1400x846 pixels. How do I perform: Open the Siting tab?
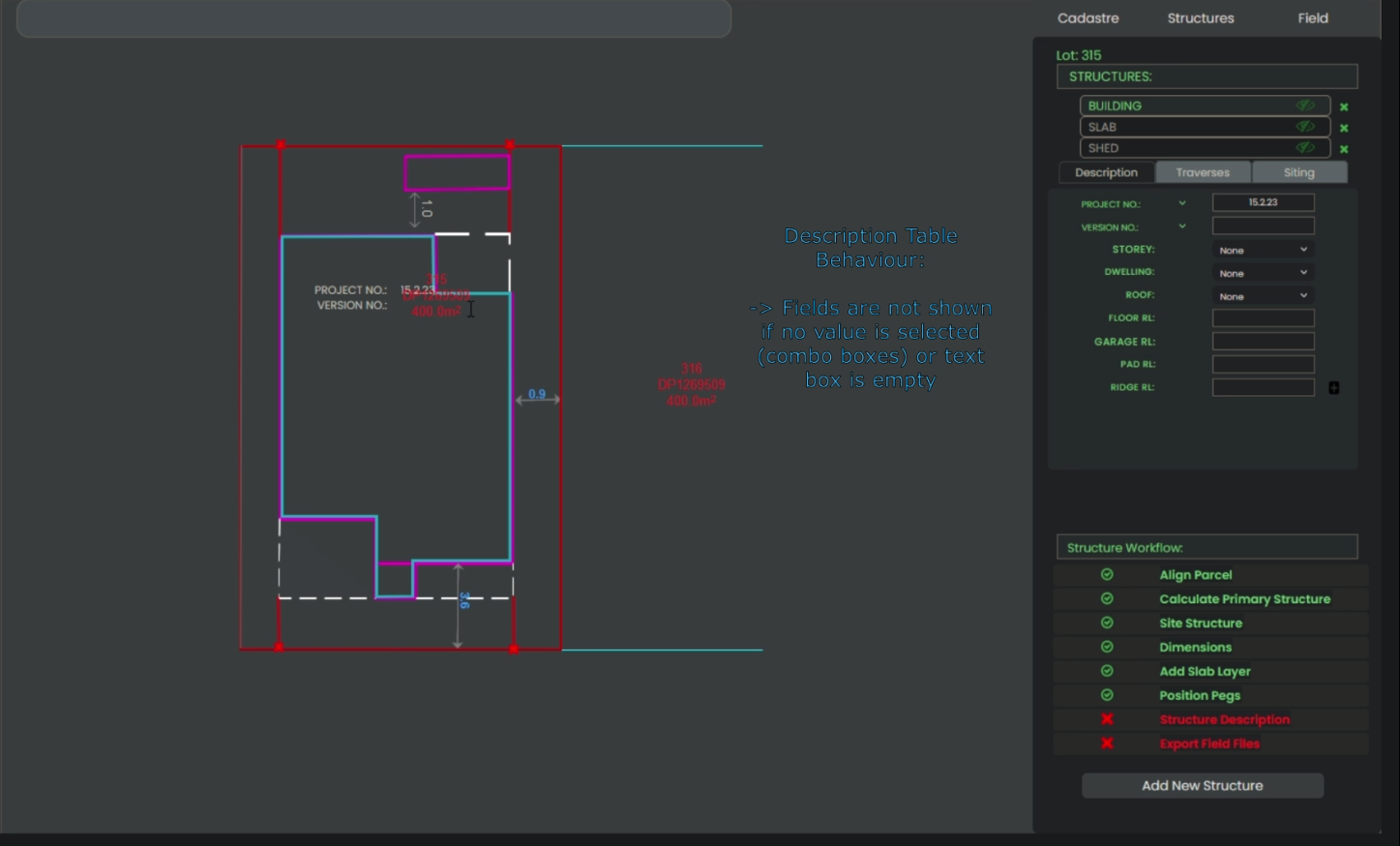pos(1299,172)
